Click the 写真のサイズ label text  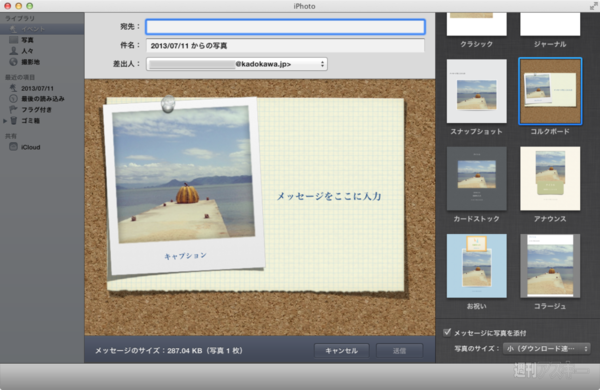pyautogui.click(x=477, y=349)
